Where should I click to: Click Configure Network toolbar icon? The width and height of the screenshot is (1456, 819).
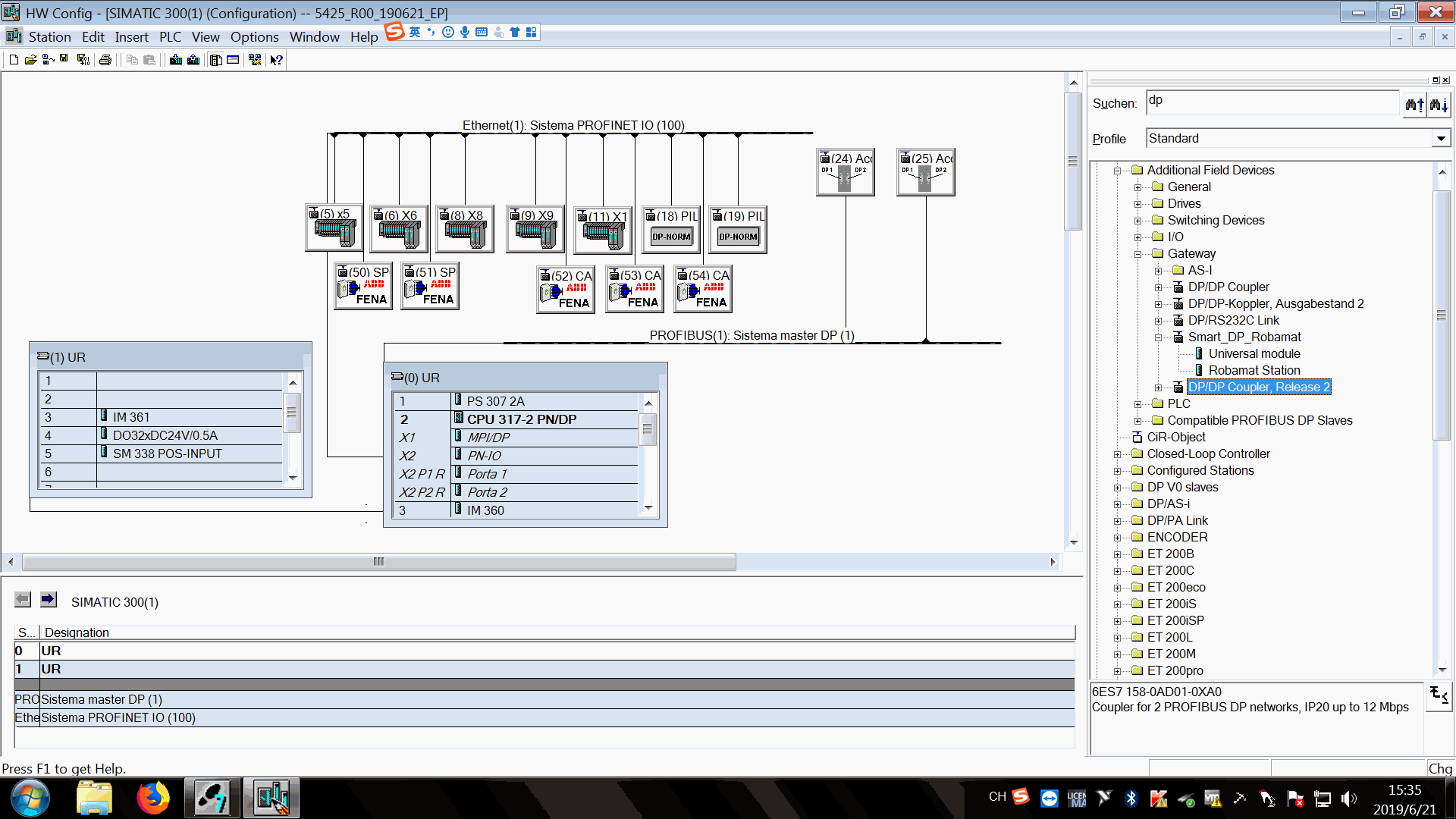tap(255, 60)
